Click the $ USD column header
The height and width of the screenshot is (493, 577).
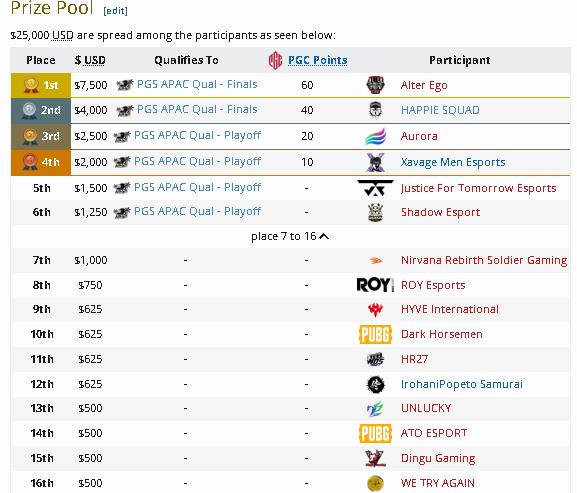point(90,60)
